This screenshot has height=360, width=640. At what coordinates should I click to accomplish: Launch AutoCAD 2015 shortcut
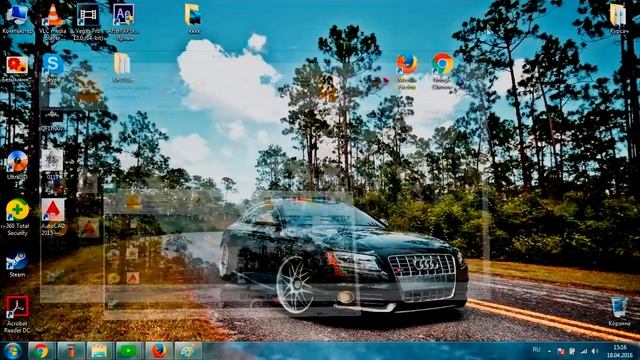pyautogui.click(x=53, y=217)
